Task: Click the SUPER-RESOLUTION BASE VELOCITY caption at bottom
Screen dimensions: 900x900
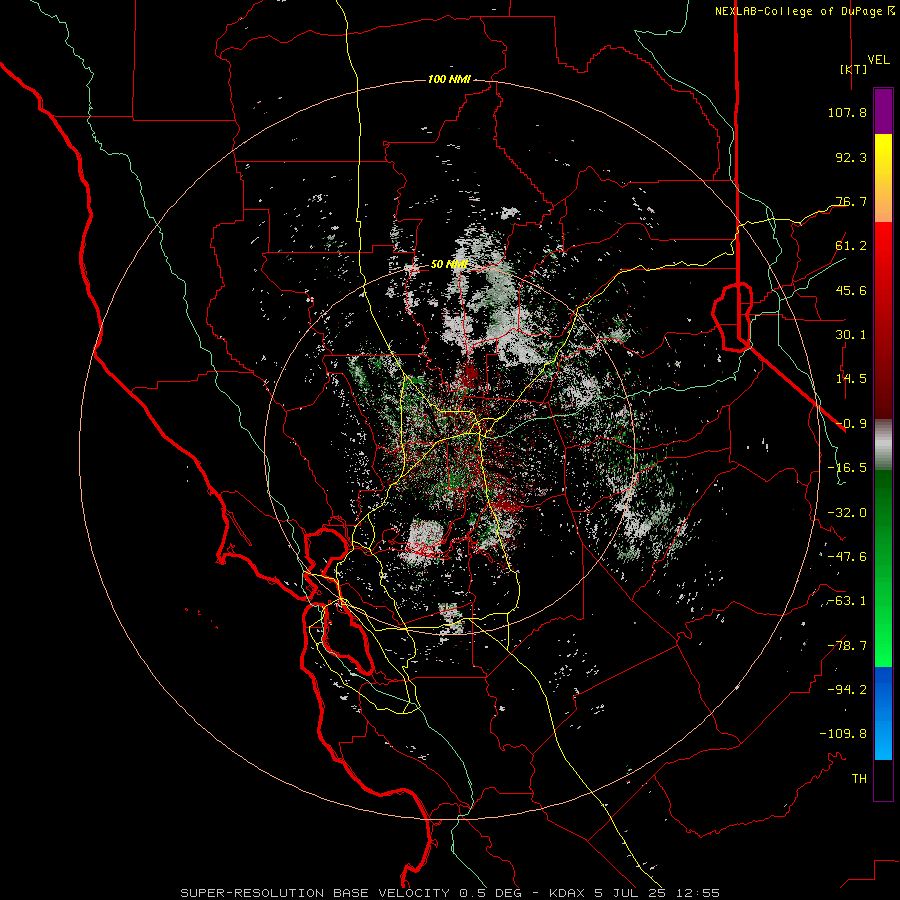Action: tap(450, 893)
